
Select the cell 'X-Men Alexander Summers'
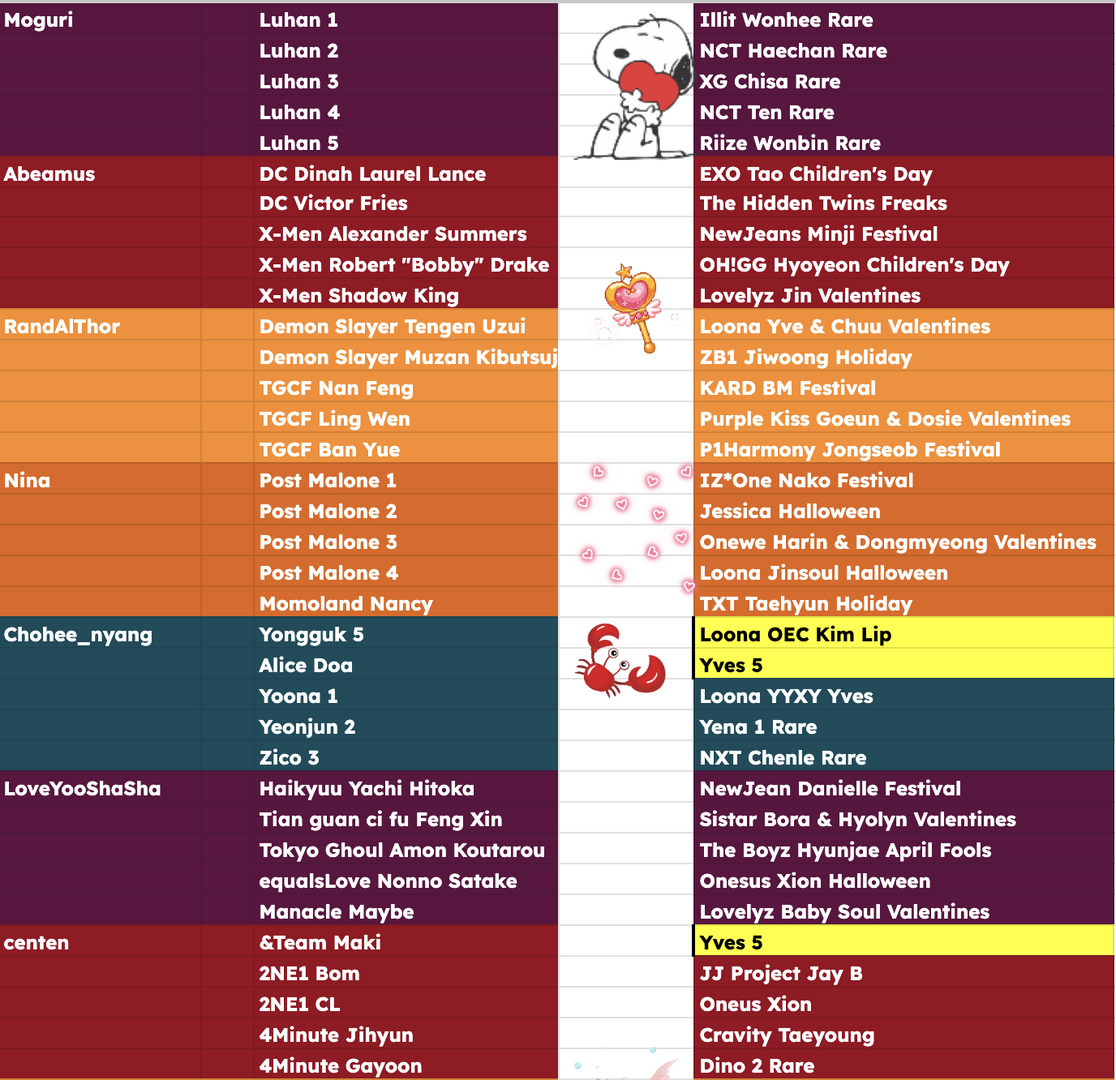[406, 234]
